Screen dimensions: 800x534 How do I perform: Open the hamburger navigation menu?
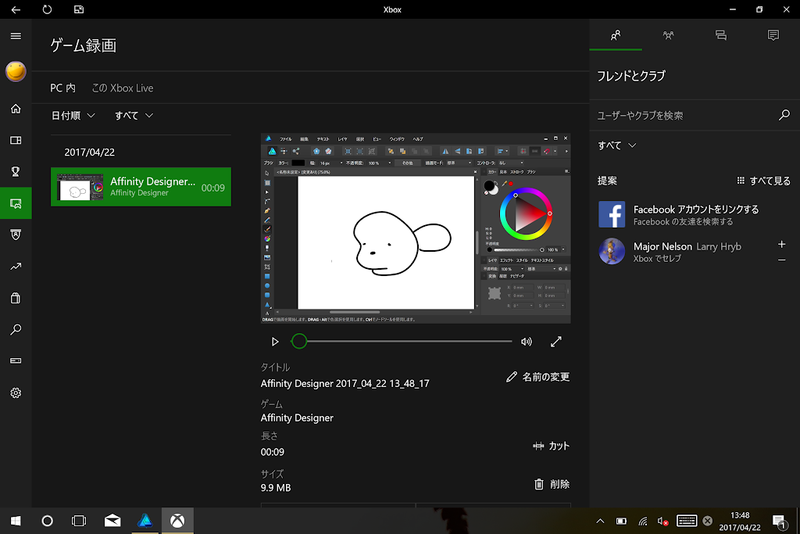pyautogui.click(x=16, y=36)
